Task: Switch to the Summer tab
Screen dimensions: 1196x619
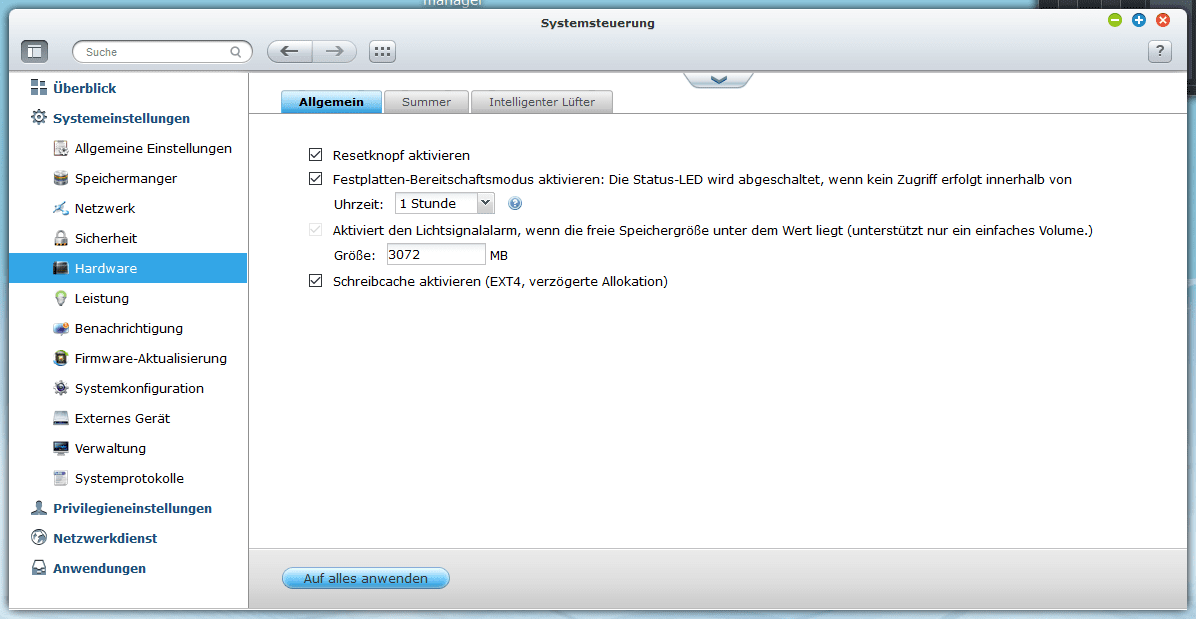Action: click(426, 102)
